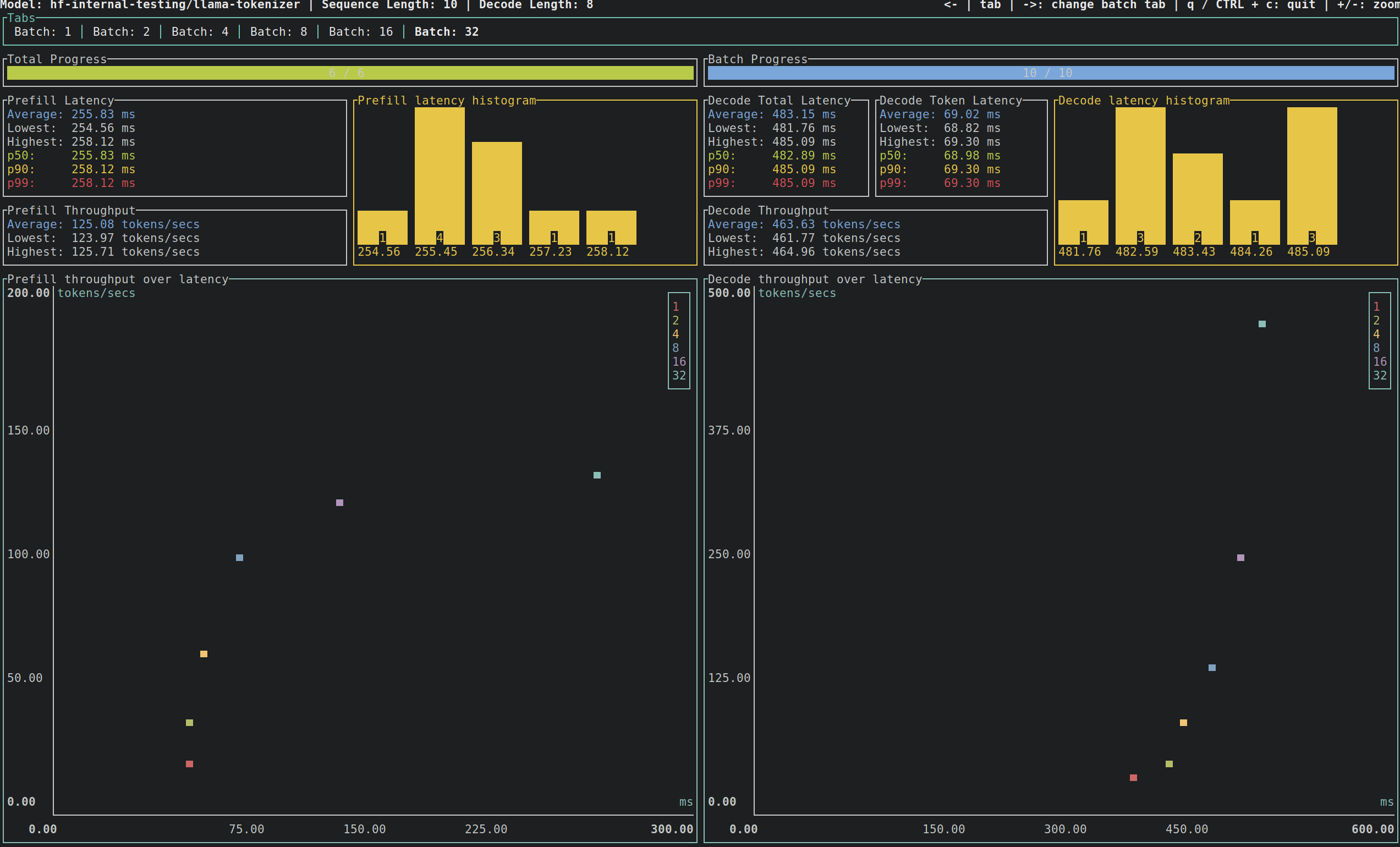
Task: Click the blue batch 8 point in prefill chart
Action: point(239,558)
